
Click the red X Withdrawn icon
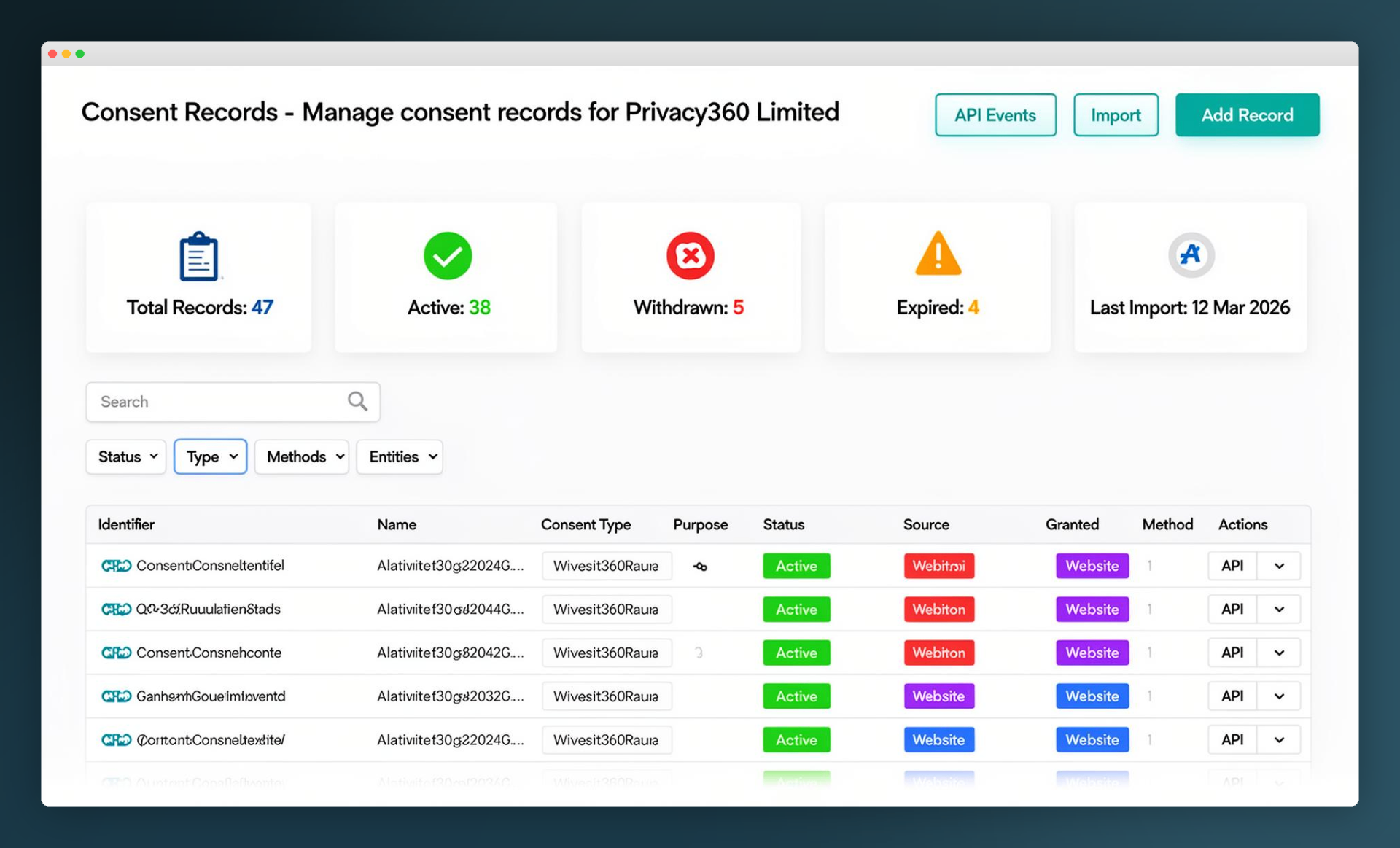pyautogui.click(x=690, y=255)
